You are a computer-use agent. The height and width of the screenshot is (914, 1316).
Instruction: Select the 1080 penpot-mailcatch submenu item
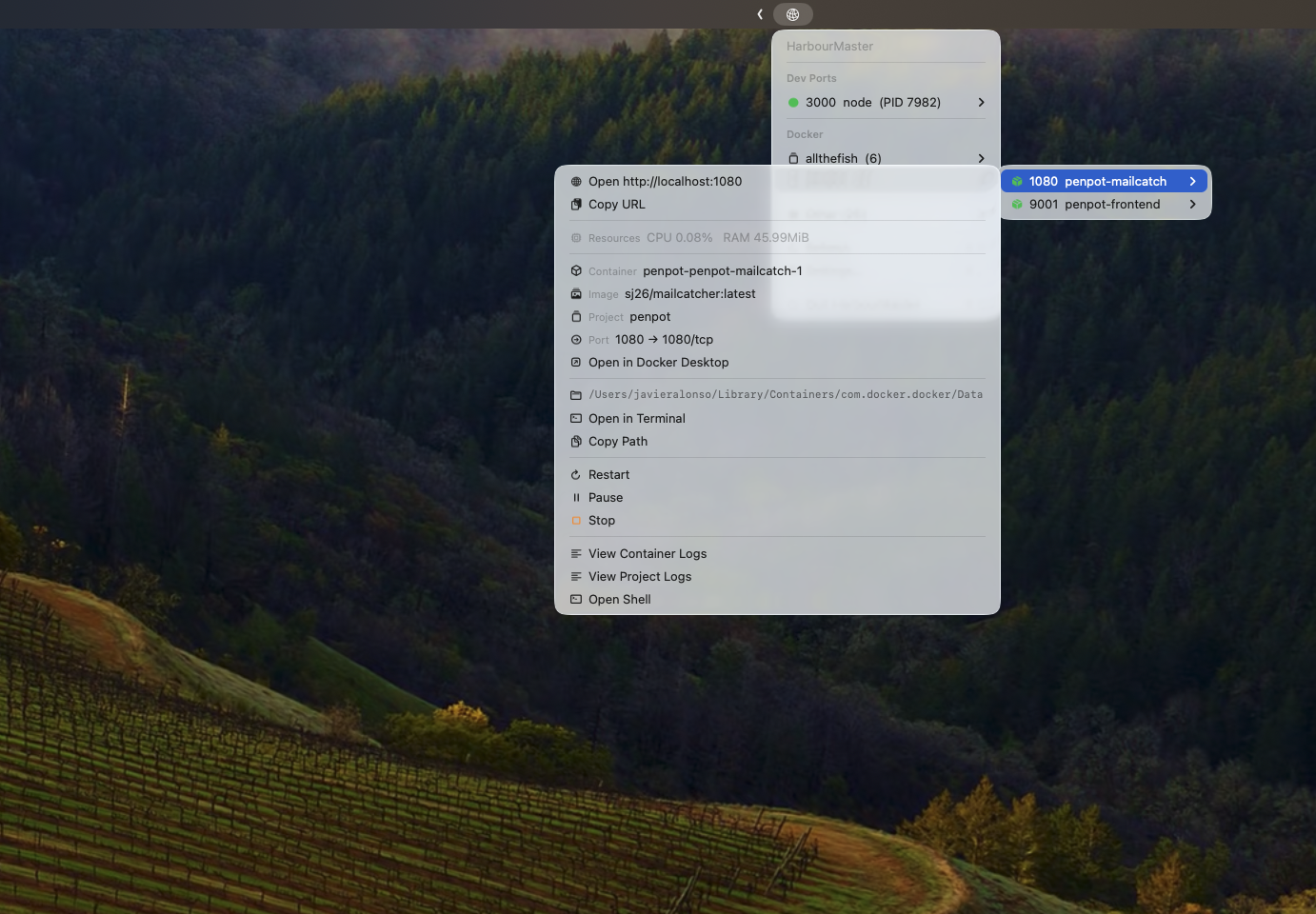point(1105,181)
